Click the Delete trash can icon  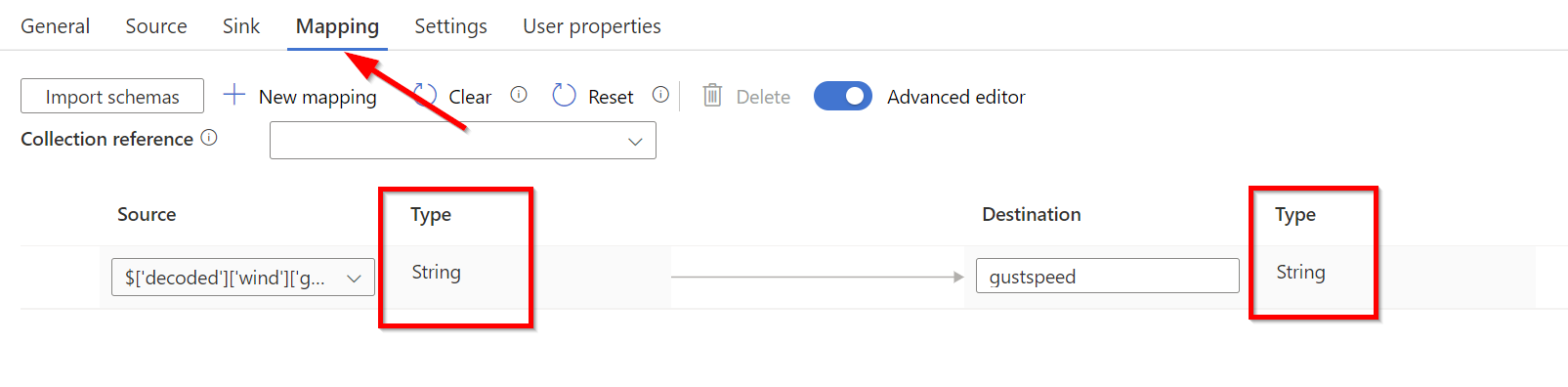(x=712, y=95)
